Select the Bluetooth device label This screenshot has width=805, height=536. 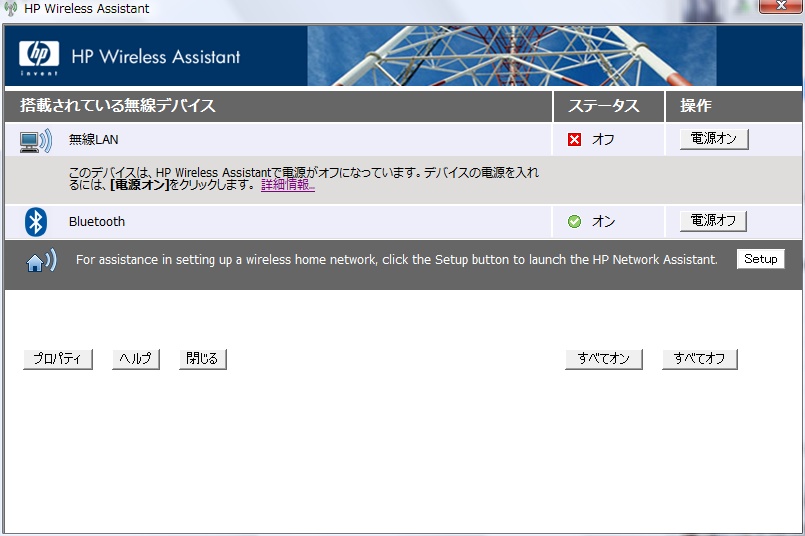(97, 222)
